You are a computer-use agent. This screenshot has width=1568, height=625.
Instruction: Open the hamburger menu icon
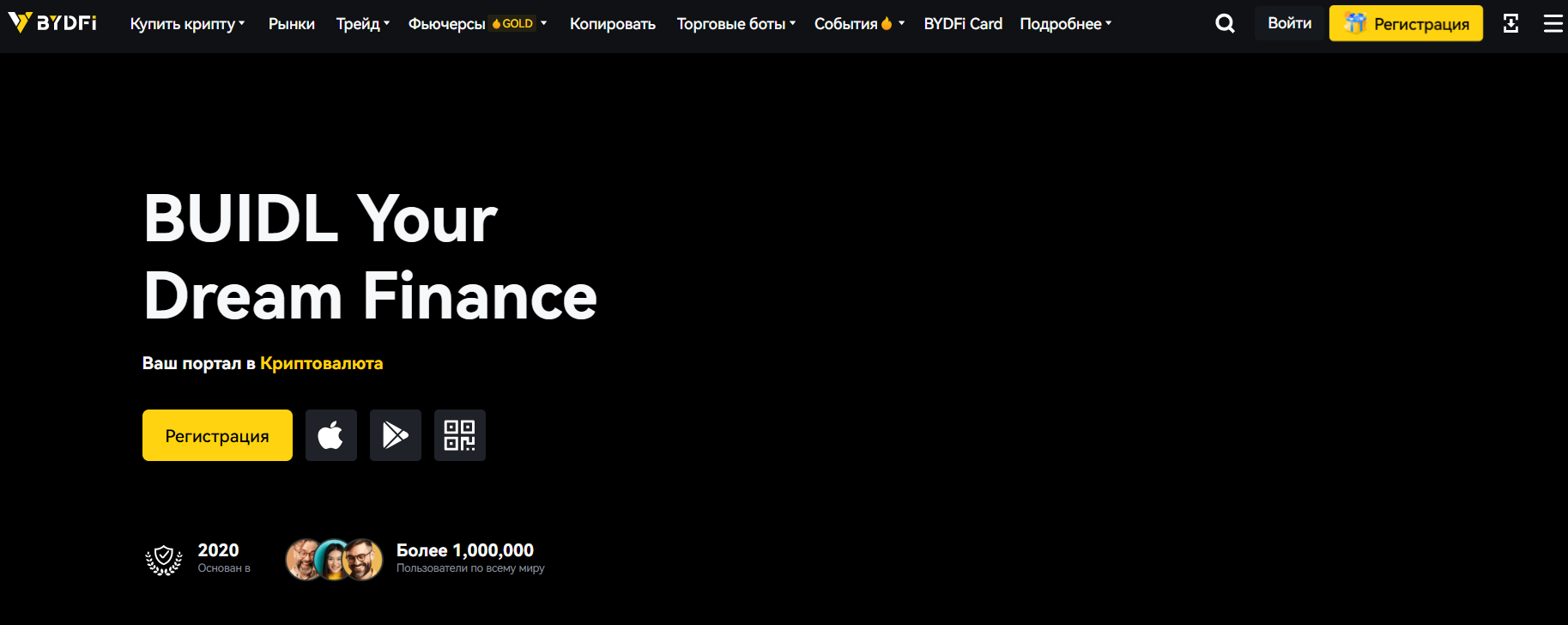1553,24
